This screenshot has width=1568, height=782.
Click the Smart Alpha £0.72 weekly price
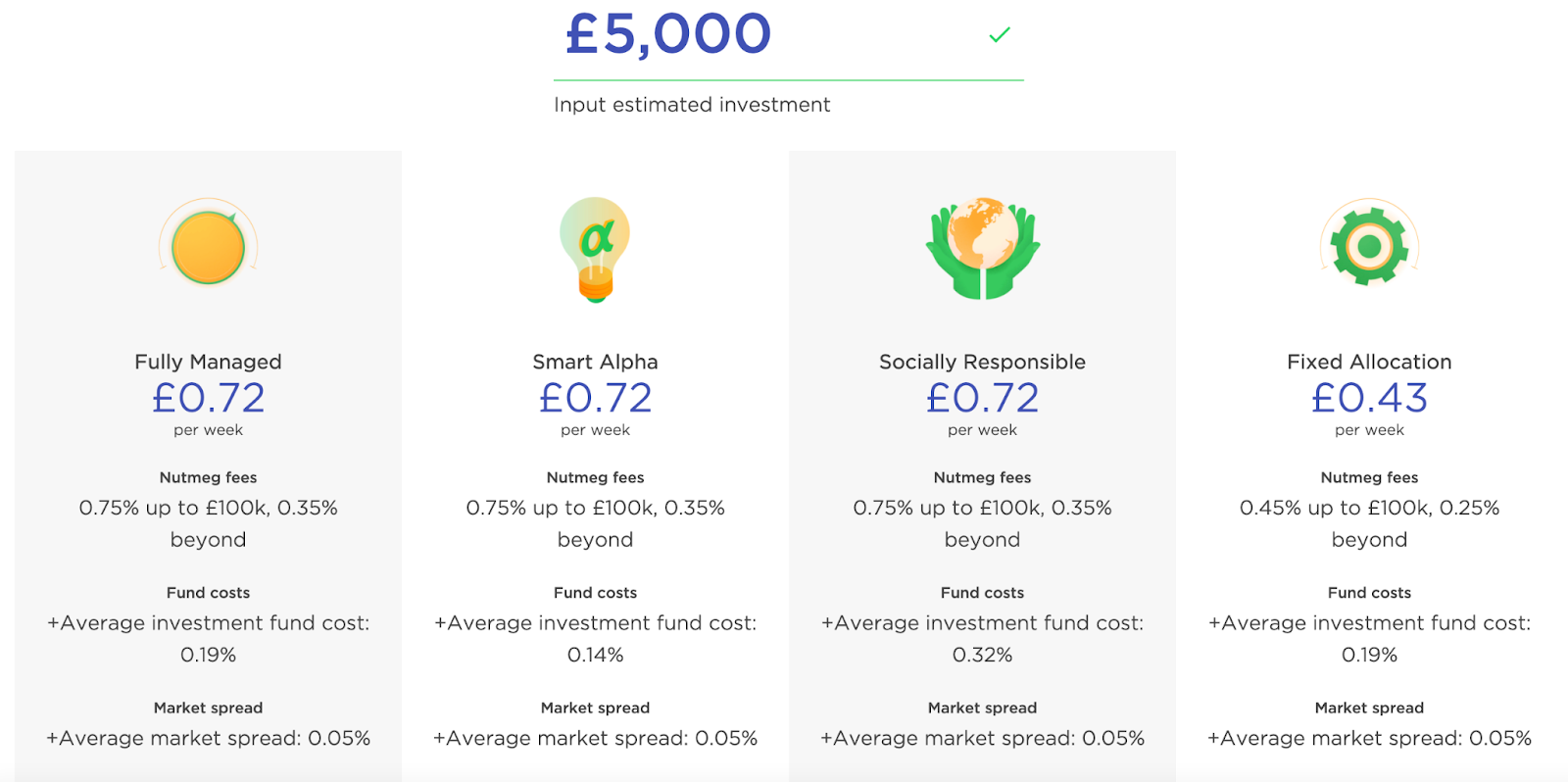tap(595, 398)
